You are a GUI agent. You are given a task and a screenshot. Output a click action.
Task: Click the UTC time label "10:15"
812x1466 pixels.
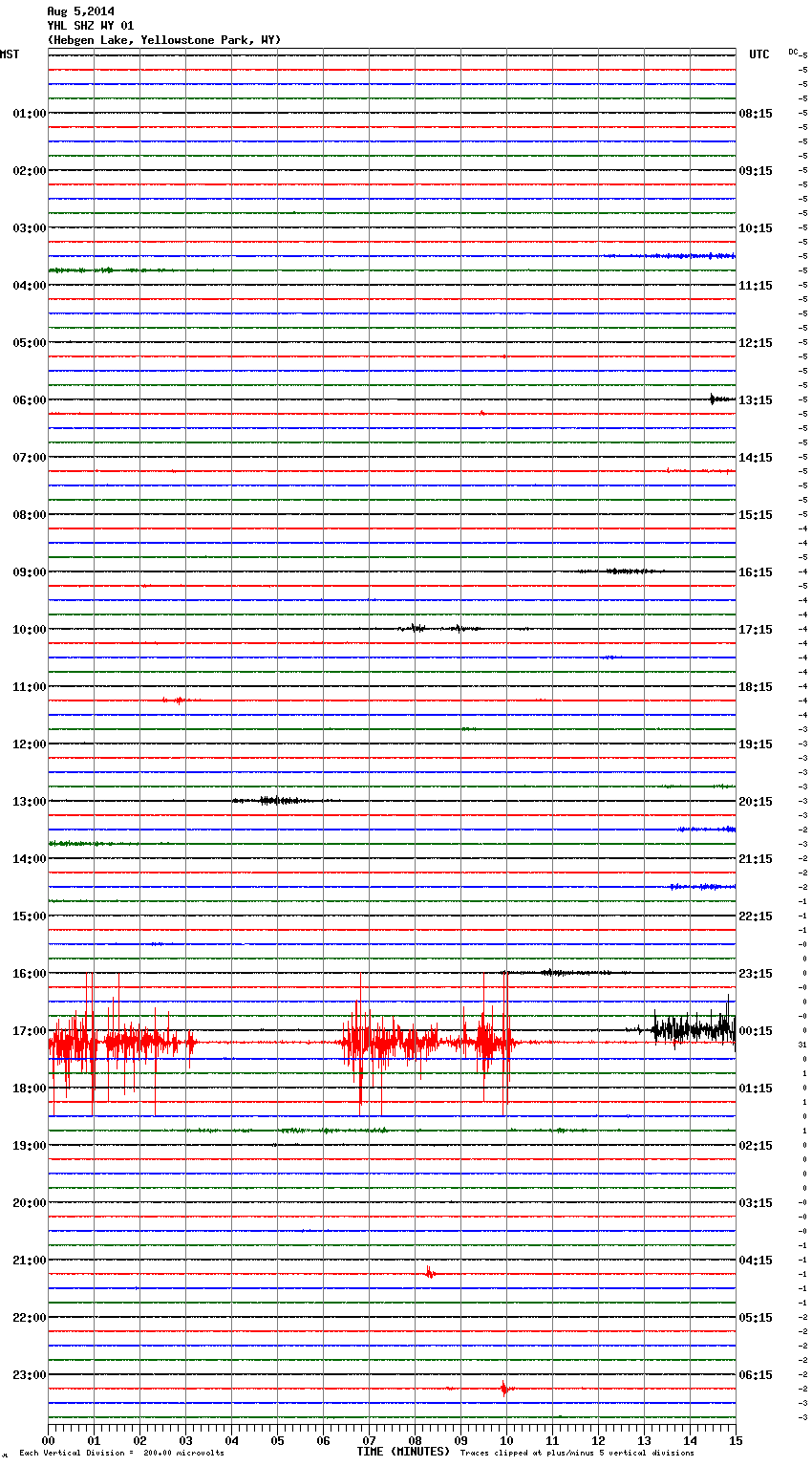click(756, 228)
